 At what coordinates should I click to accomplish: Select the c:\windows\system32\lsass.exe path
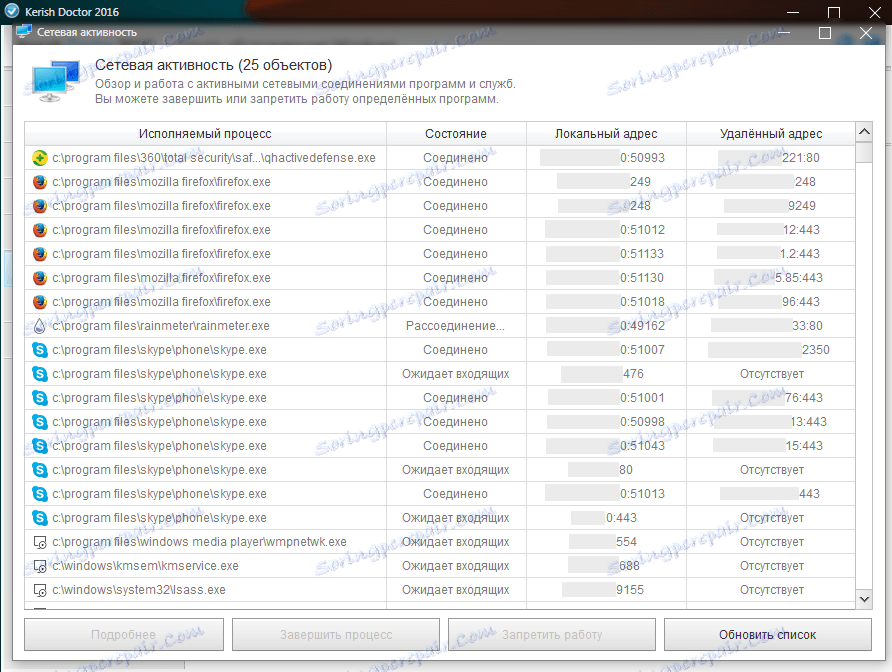coord(139,590)
